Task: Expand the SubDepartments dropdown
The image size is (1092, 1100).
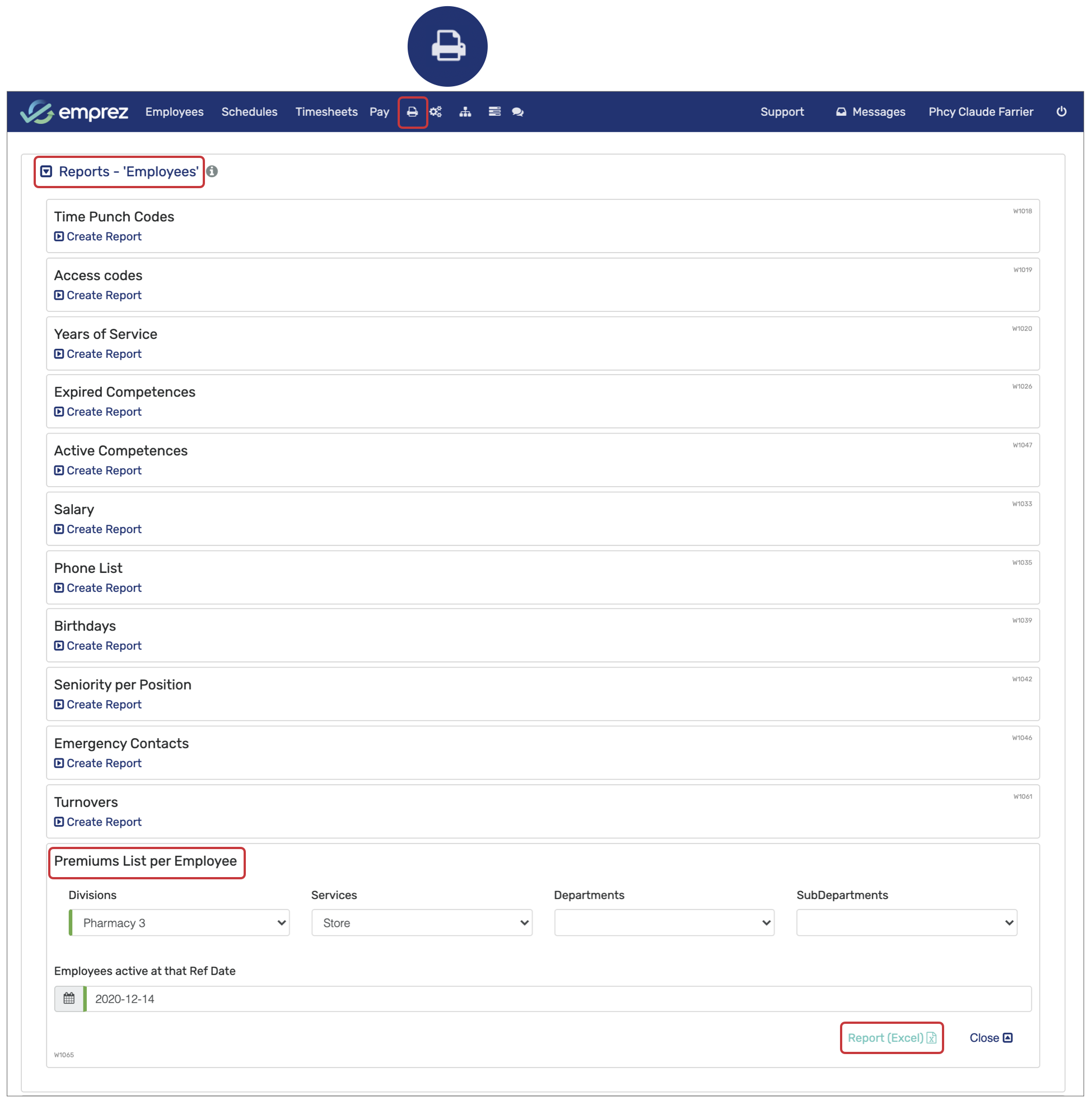Action: [907, 923]
